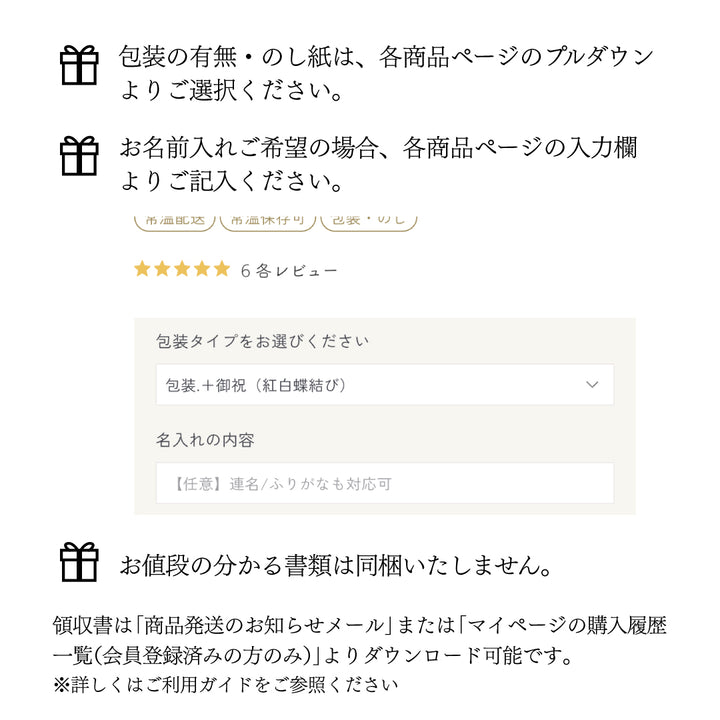The image size is (720, 720).
Task: Click the fourth yellow review star
Action: tap(202, 269)
